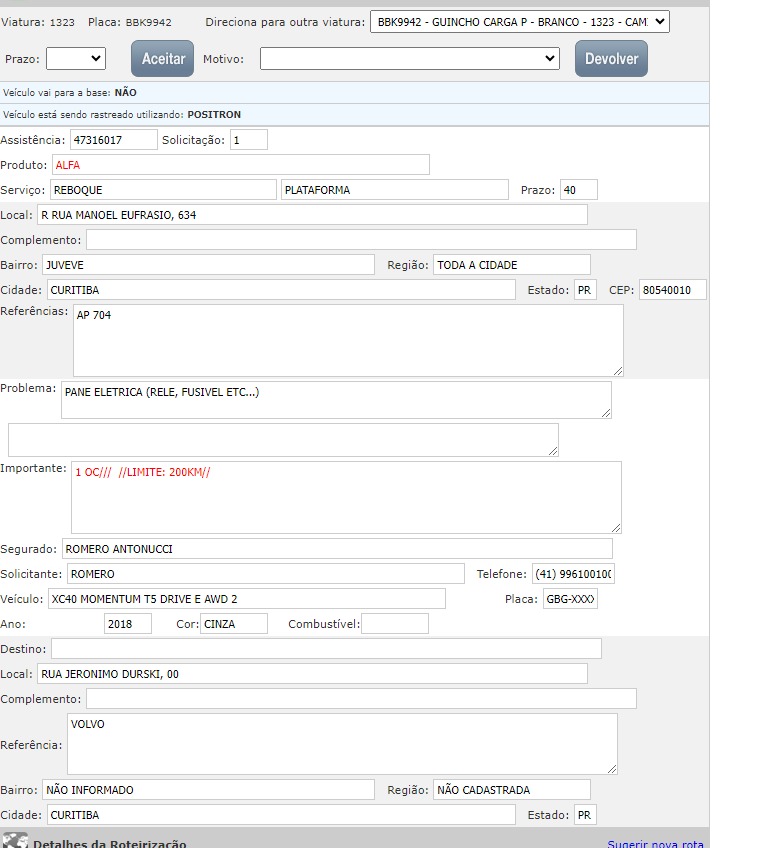Image resolution: width=779 pixels, height=848 pixels.
Task: Click the Cor field CINZA
Action: pyautogui.click(x=234, y=624)
